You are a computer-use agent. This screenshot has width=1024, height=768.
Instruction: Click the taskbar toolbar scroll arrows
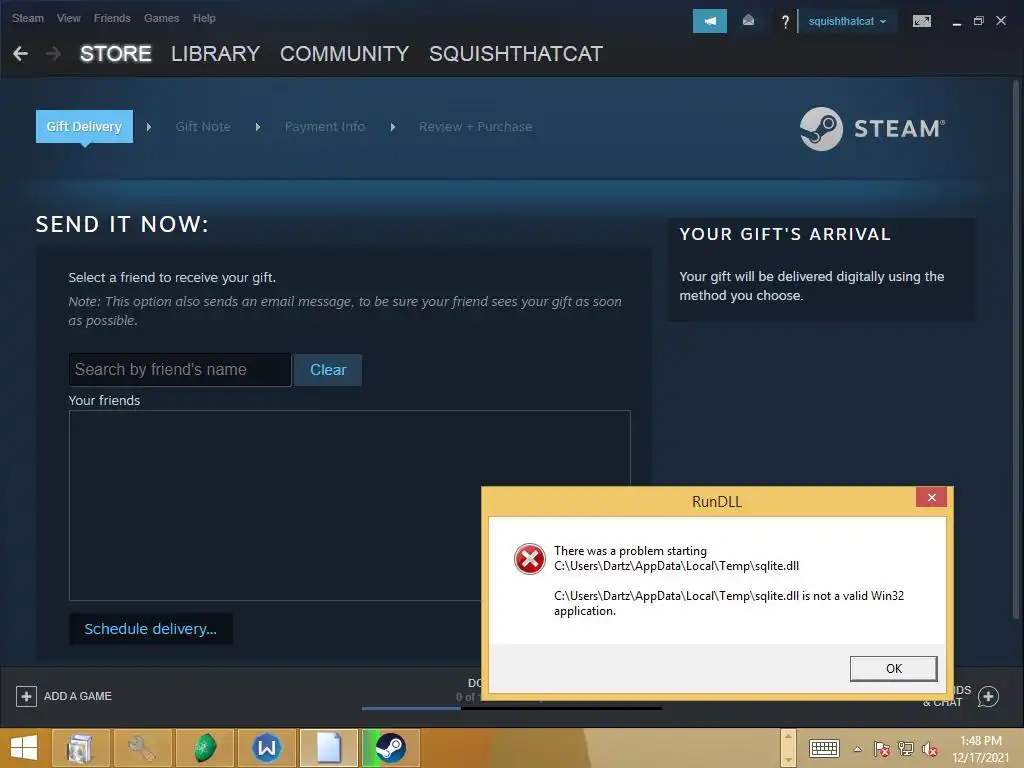pyautogui.click(x=788, y=748)
